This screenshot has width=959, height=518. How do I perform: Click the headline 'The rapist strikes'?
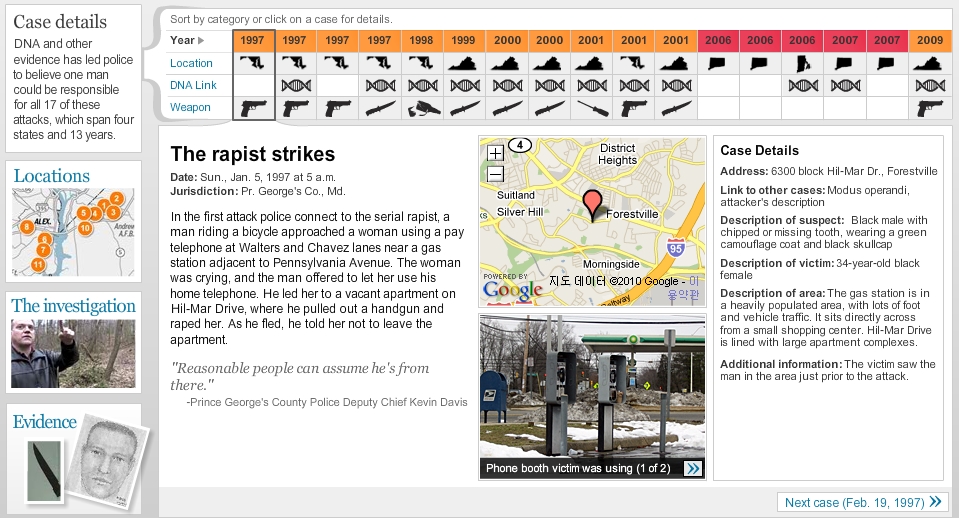pos(253,154)
